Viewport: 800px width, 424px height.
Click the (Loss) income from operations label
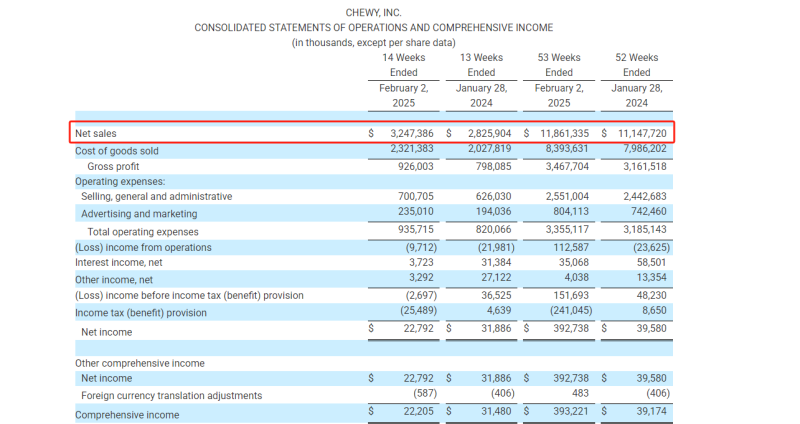pyautogui.click(x=143, y=247)
